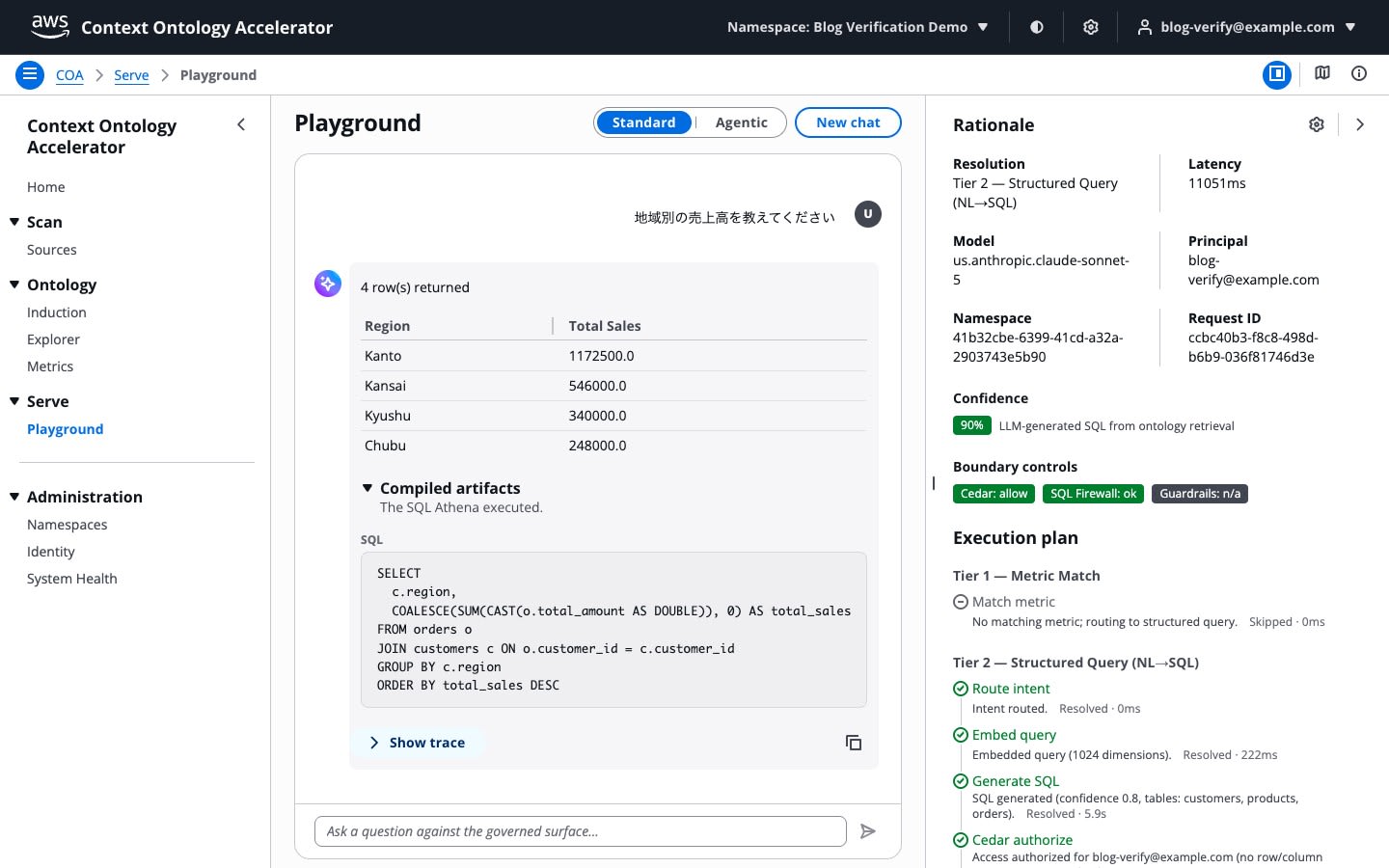The width and height of the screenshot is (1389, 868).
Task: Toggle the dark/light theme icon
Action: tap(1037, 27)
